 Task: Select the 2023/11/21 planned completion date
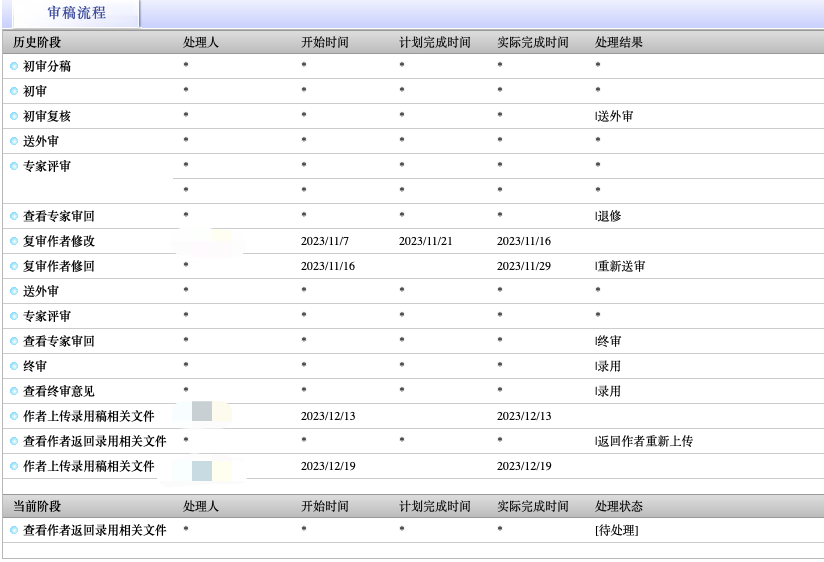pyautogui.click(x=425, y=241)
